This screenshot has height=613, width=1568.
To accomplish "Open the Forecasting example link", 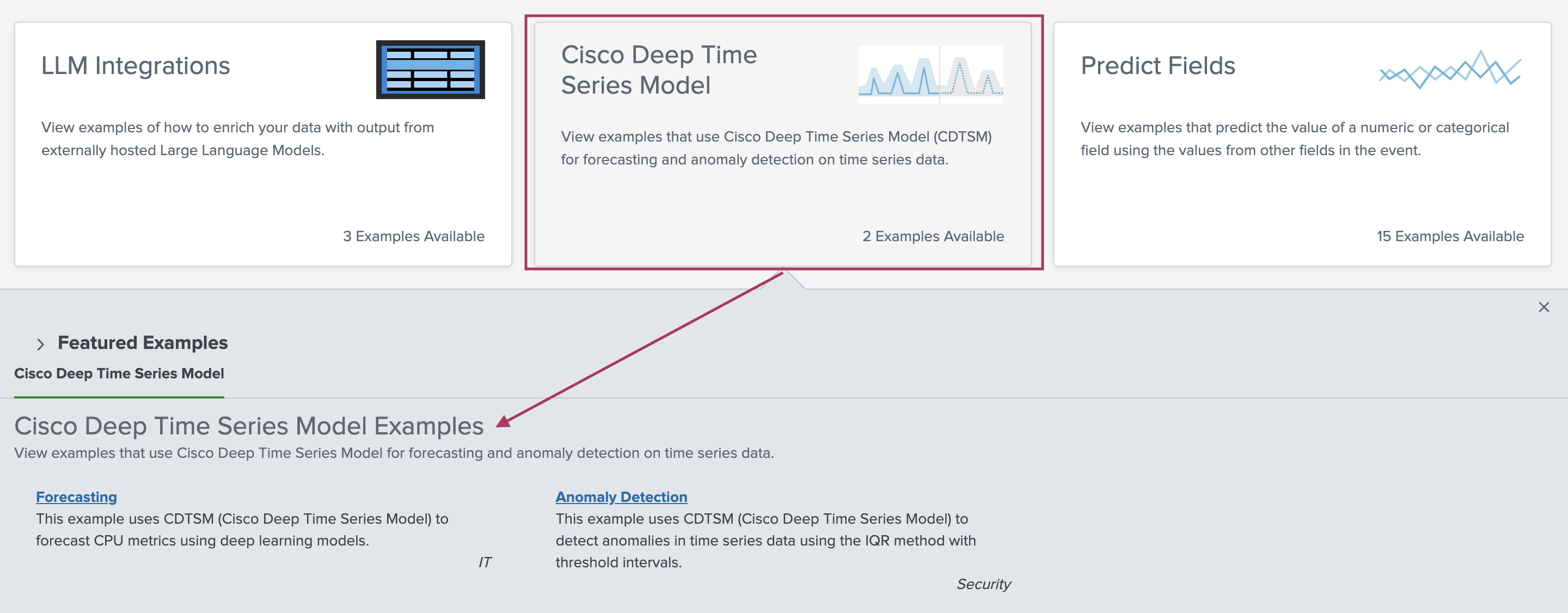I will click(x=76, y=496).
